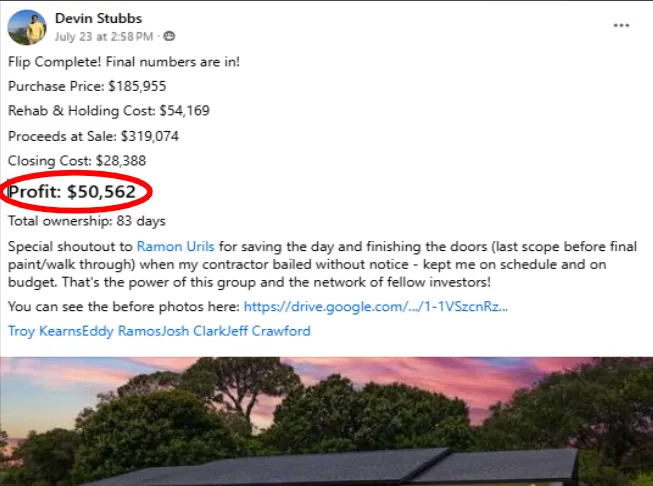This screenshot has height=486, width=653.
Task: Click the circled Profit: $50,562 text
Action: click(x=72, y=192)
